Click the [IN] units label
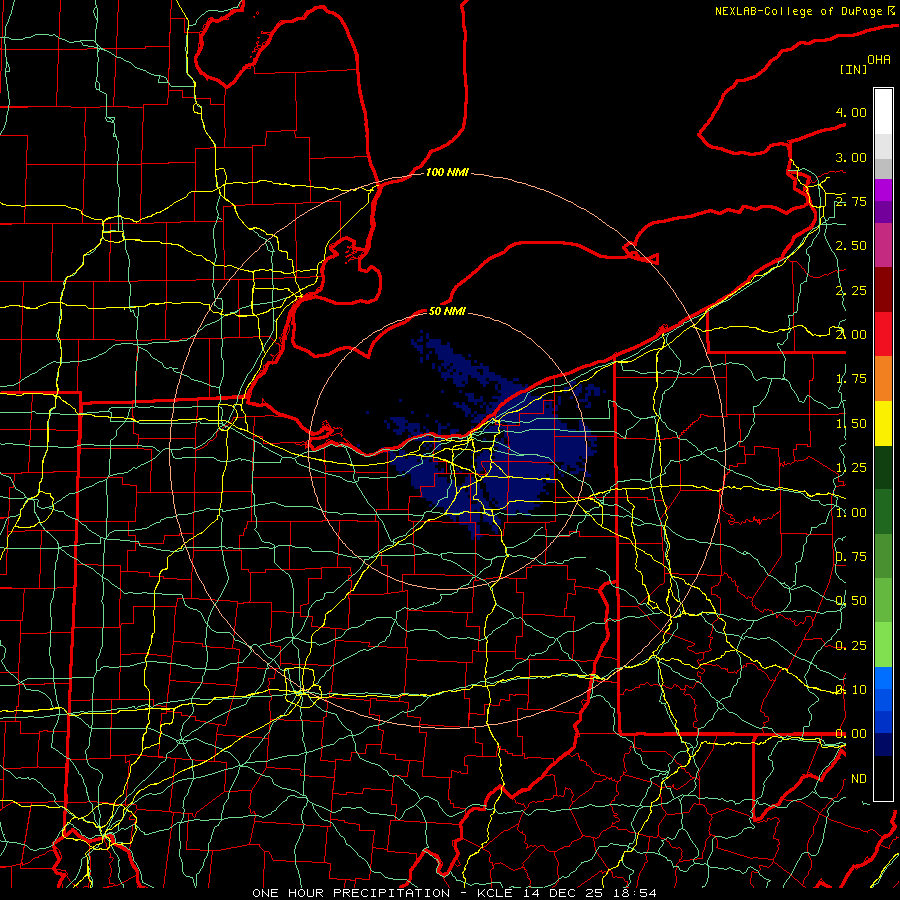 point(853,69)
